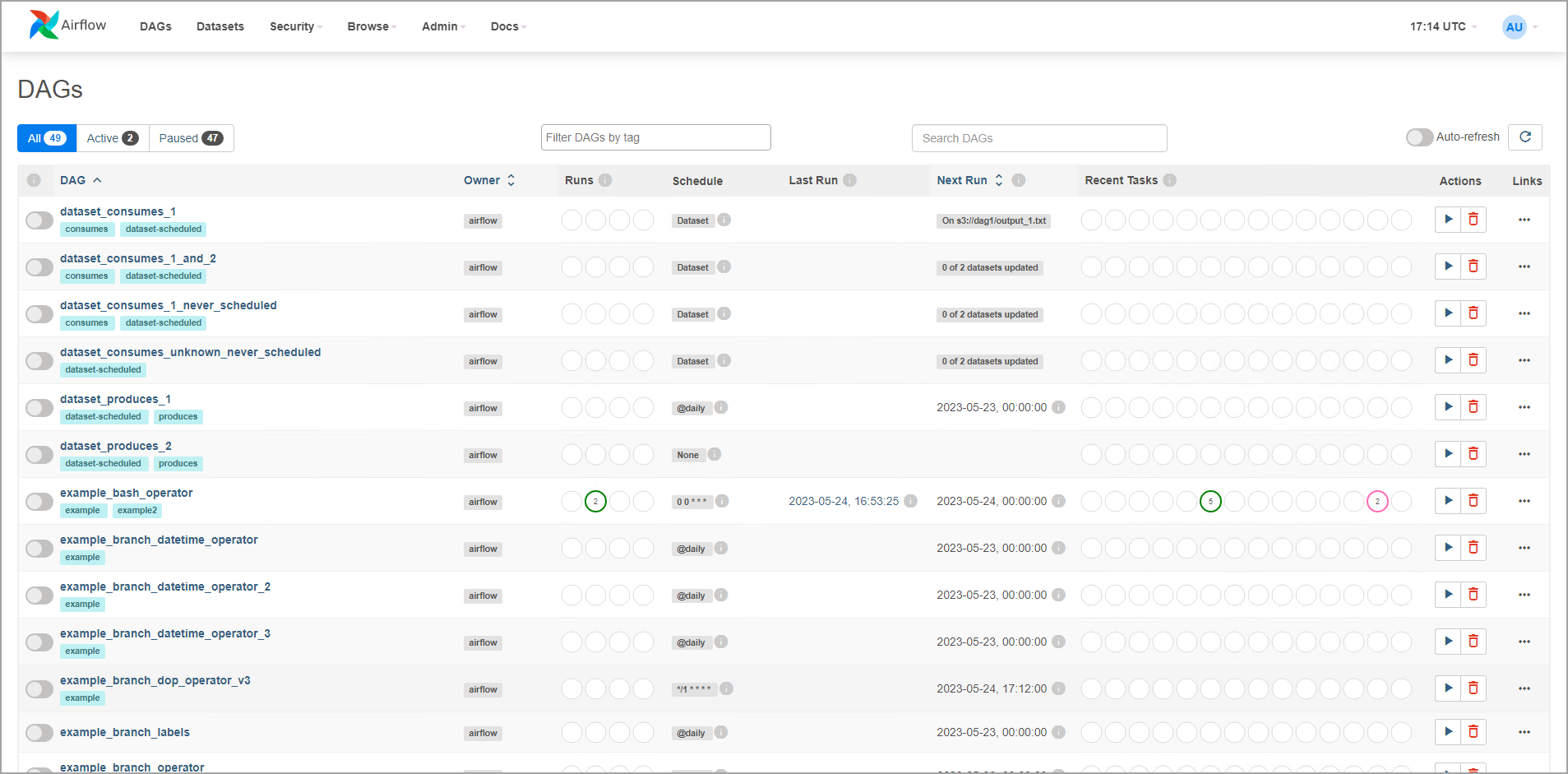The image size is (1568, 774).
Task: Click info icon beside example_bash_operator Last Run
Action: tap(910, 501)
